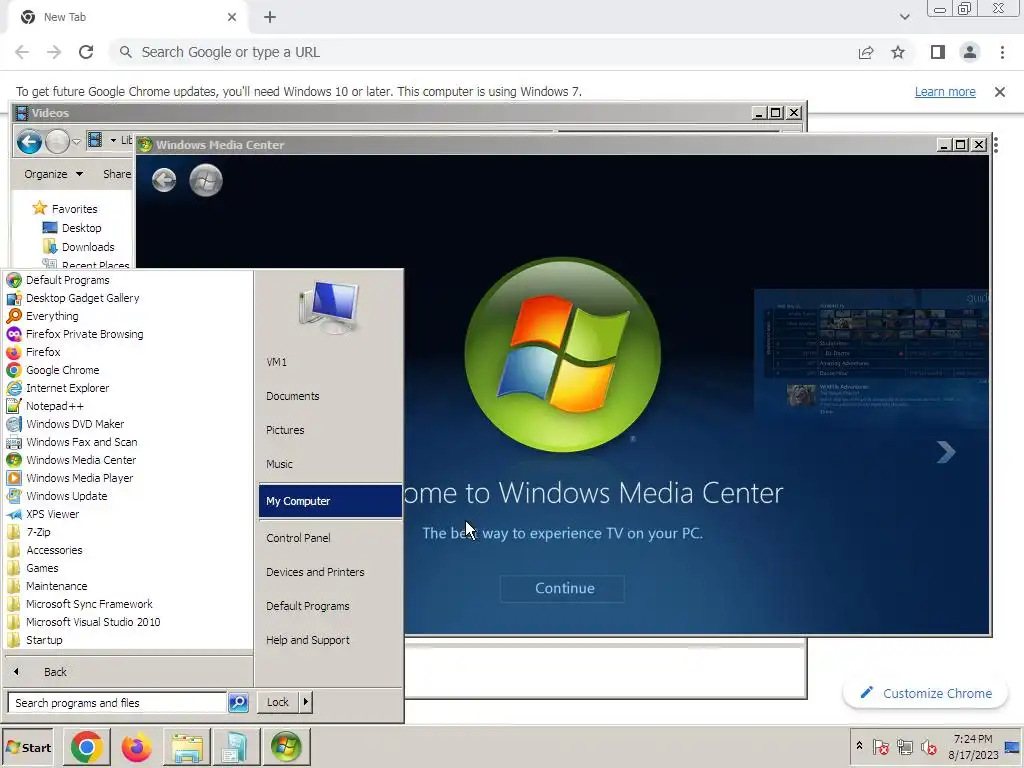This screenshot has width=1024, height=768.
Task: Open the Organize menu in the Videos window
Action: (54, 174)
